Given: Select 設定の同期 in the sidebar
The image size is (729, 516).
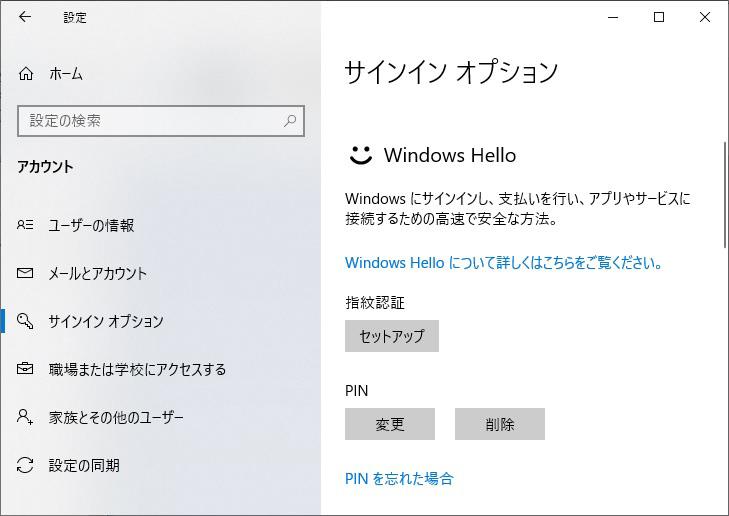Looking at the screenshot, I should tap(84, 465).
